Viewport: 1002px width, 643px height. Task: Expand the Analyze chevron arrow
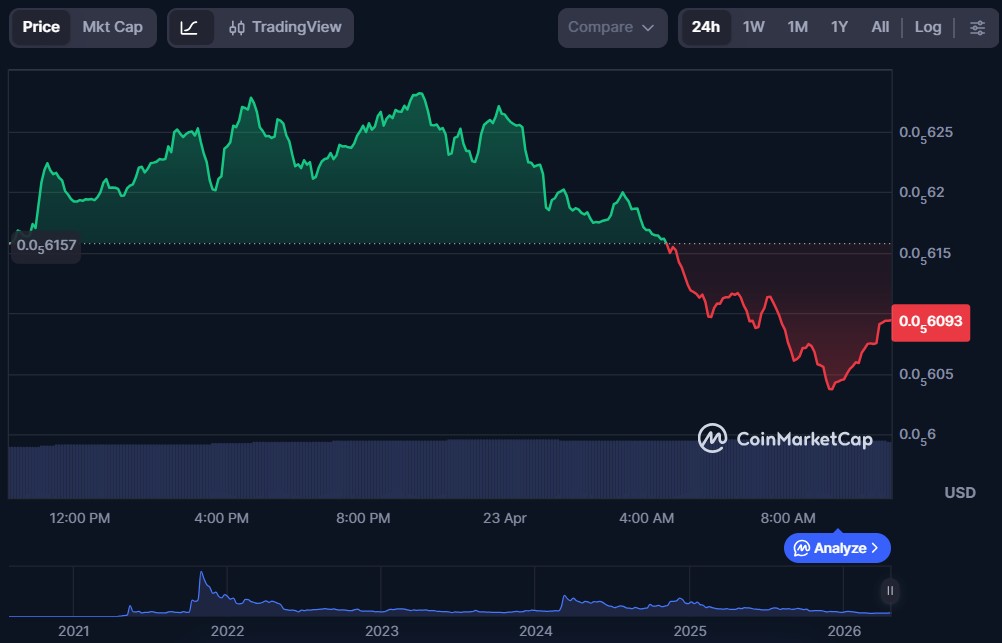click(875, 548)
